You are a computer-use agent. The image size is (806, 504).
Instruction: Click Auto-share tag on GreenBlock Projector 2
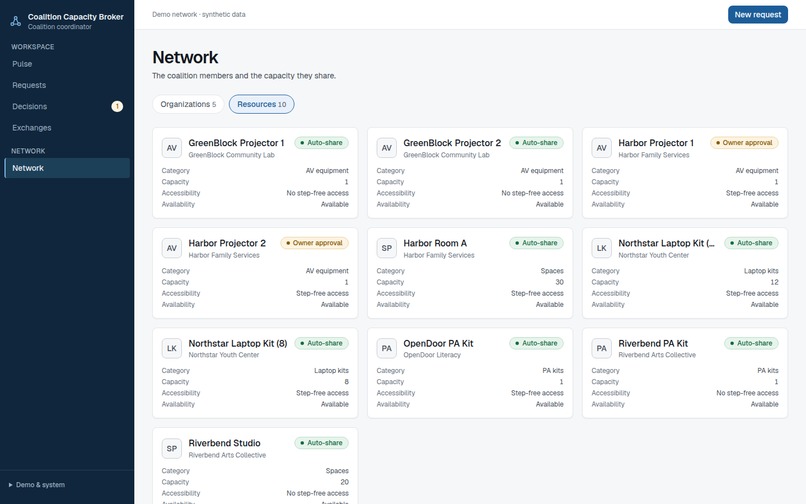click(536, 142)
